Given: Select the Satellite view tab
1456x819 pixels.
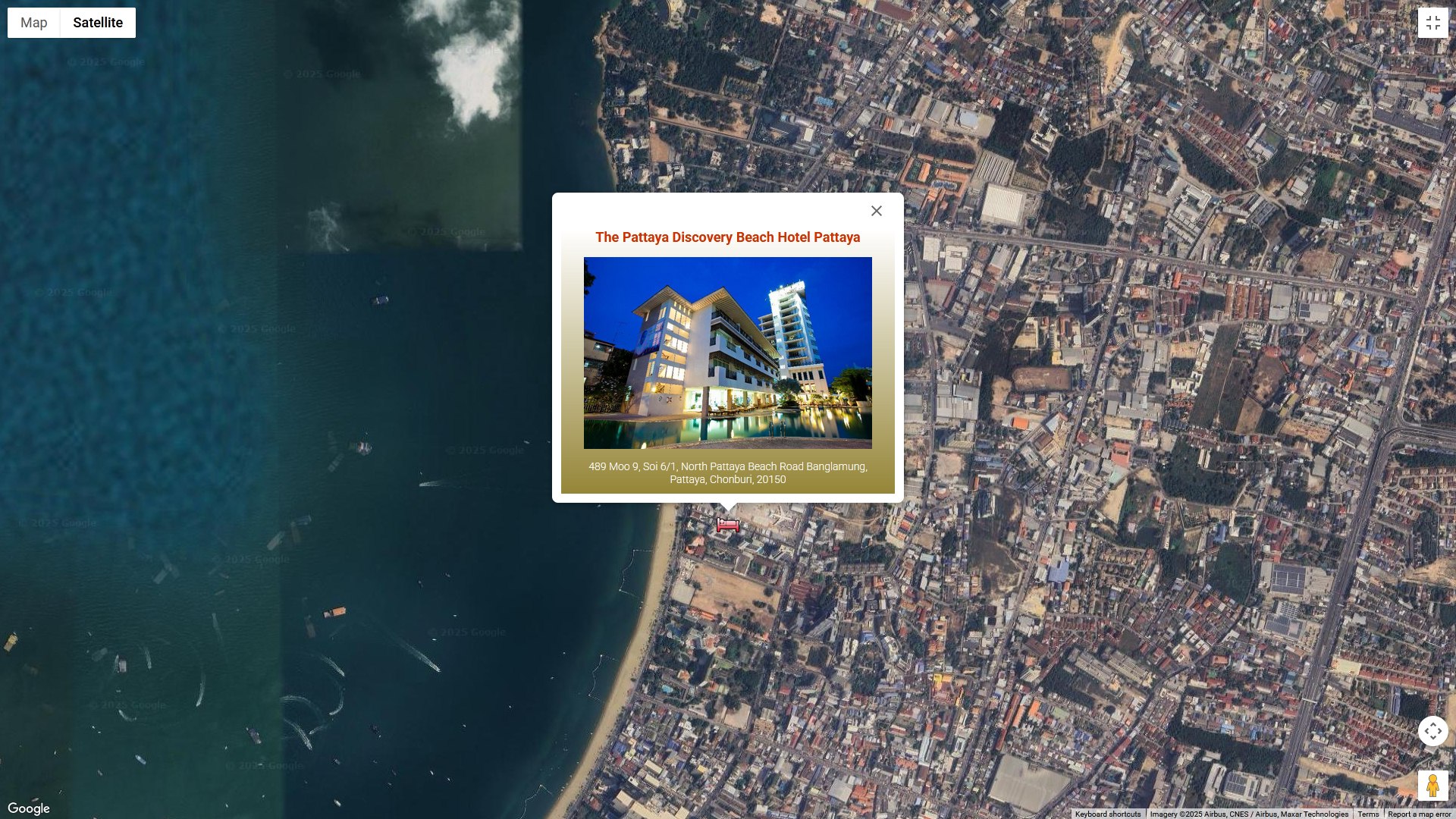Looking at the screenshot, I should 98,23.
